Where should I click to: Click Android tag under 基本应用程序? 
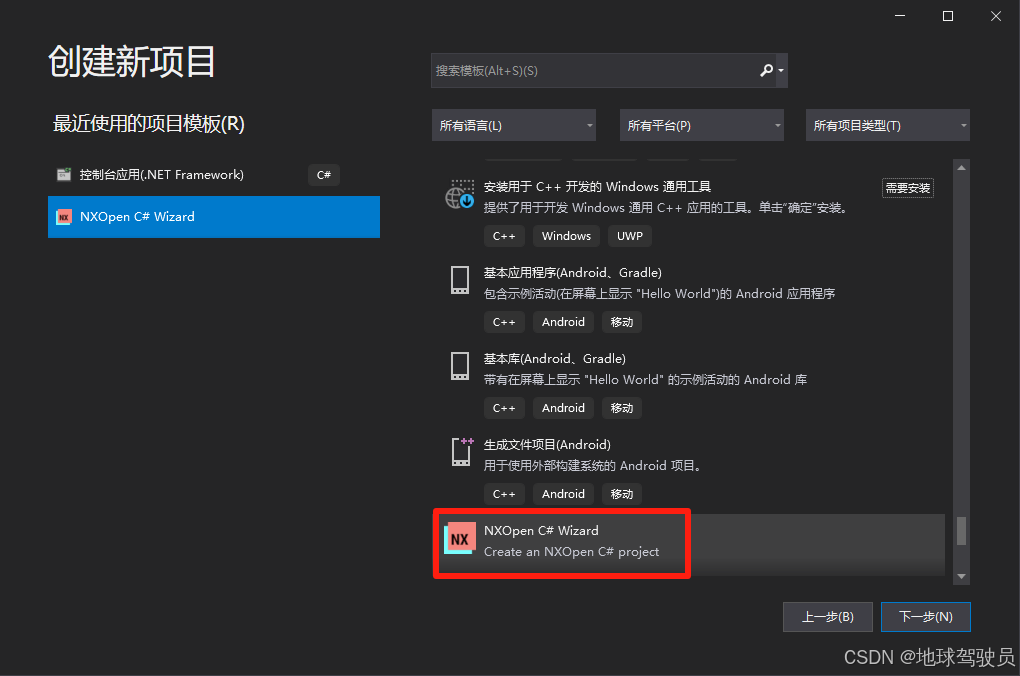tap(563, 322)
